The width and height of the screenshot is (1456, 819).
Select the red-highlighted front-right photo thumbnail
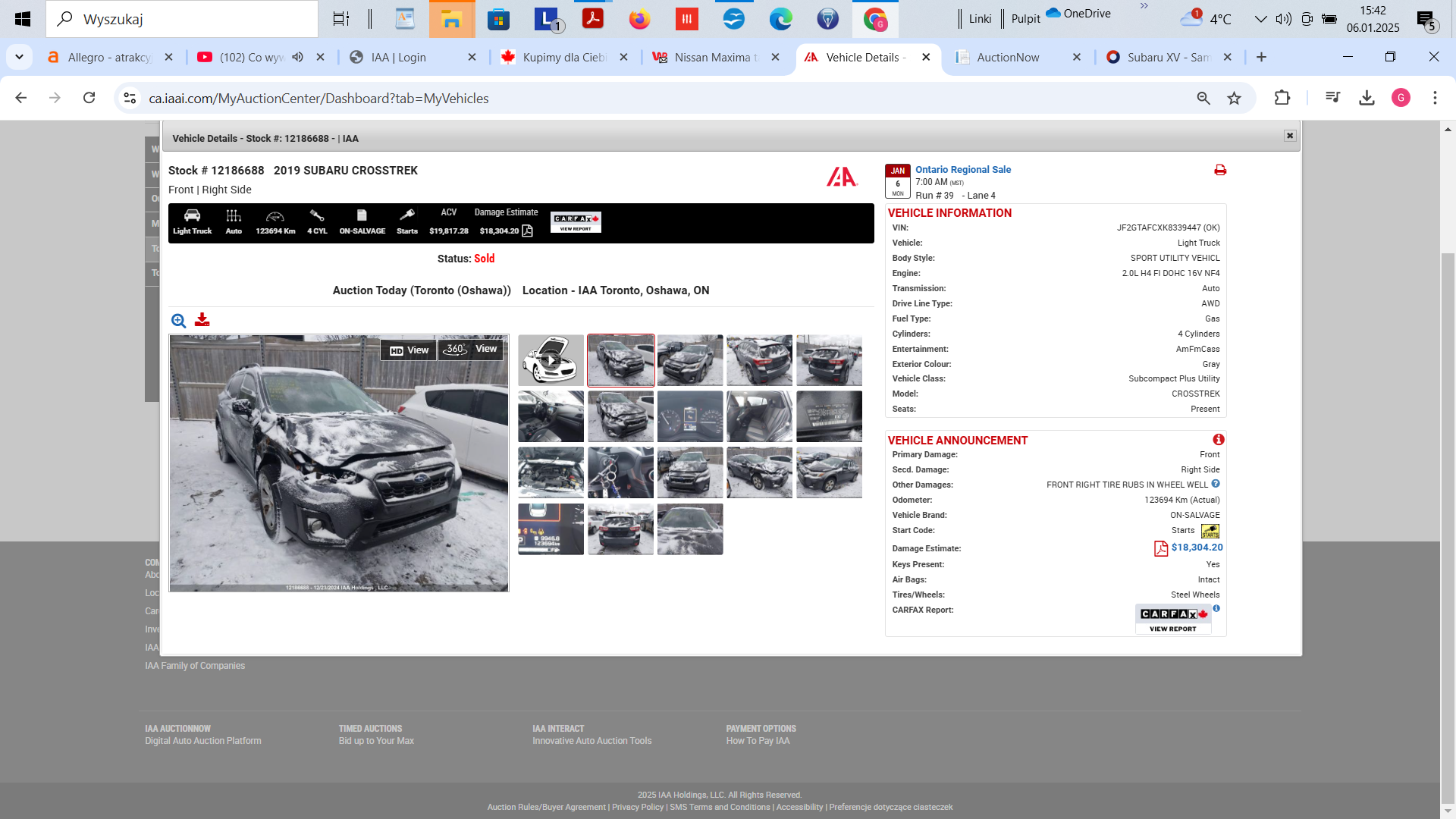pyautogui.click(x=620, y=361)
